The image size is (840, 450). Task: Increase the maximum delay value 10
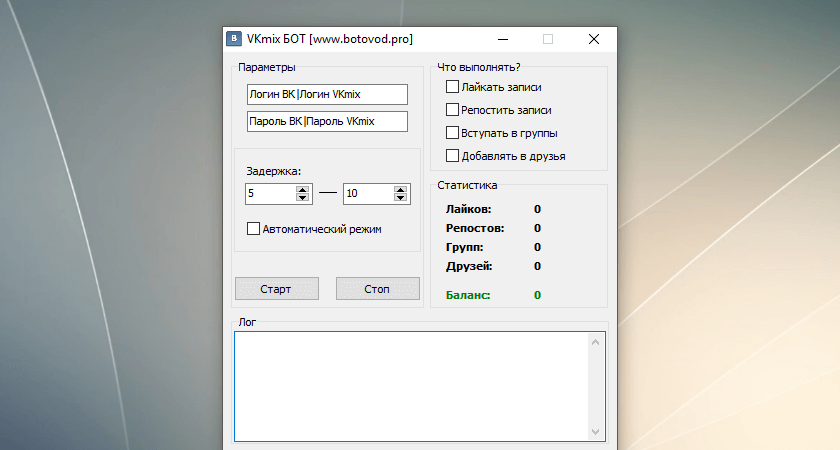[401, 190]
